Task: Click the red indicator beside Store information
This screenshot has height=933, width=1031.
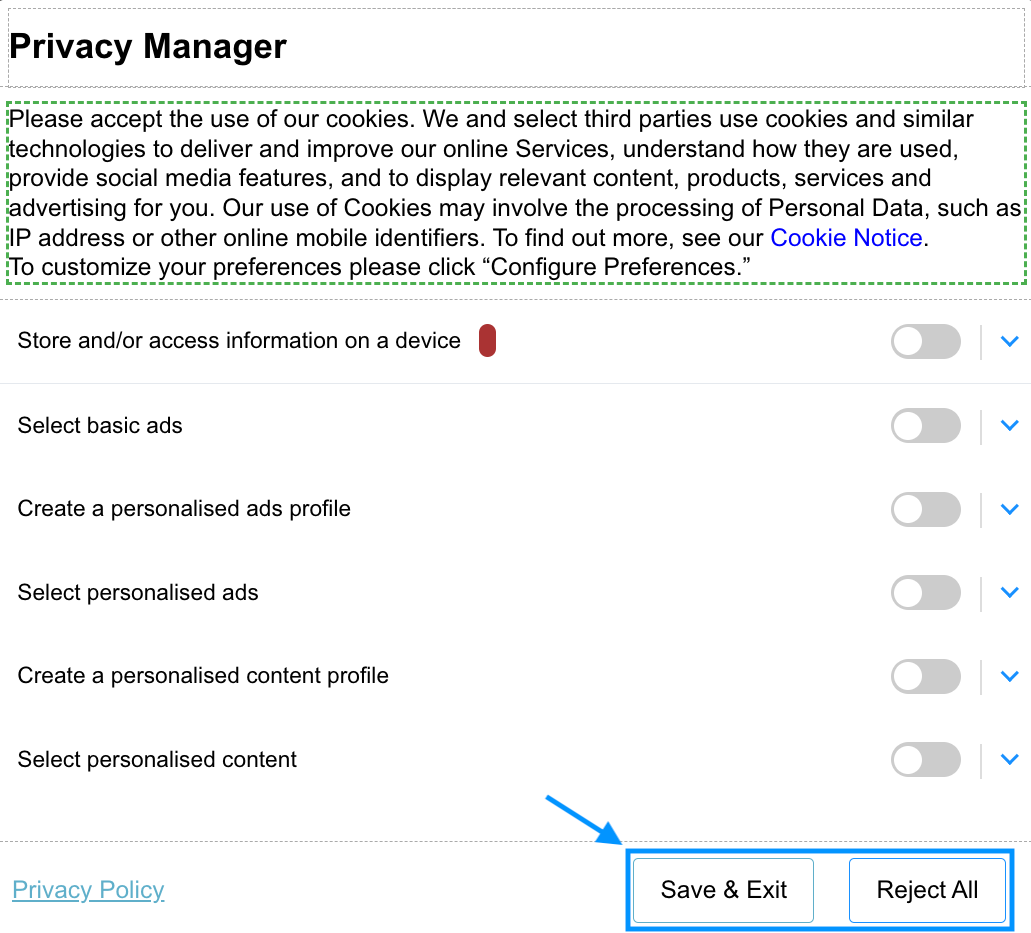Action: [487, 341]
